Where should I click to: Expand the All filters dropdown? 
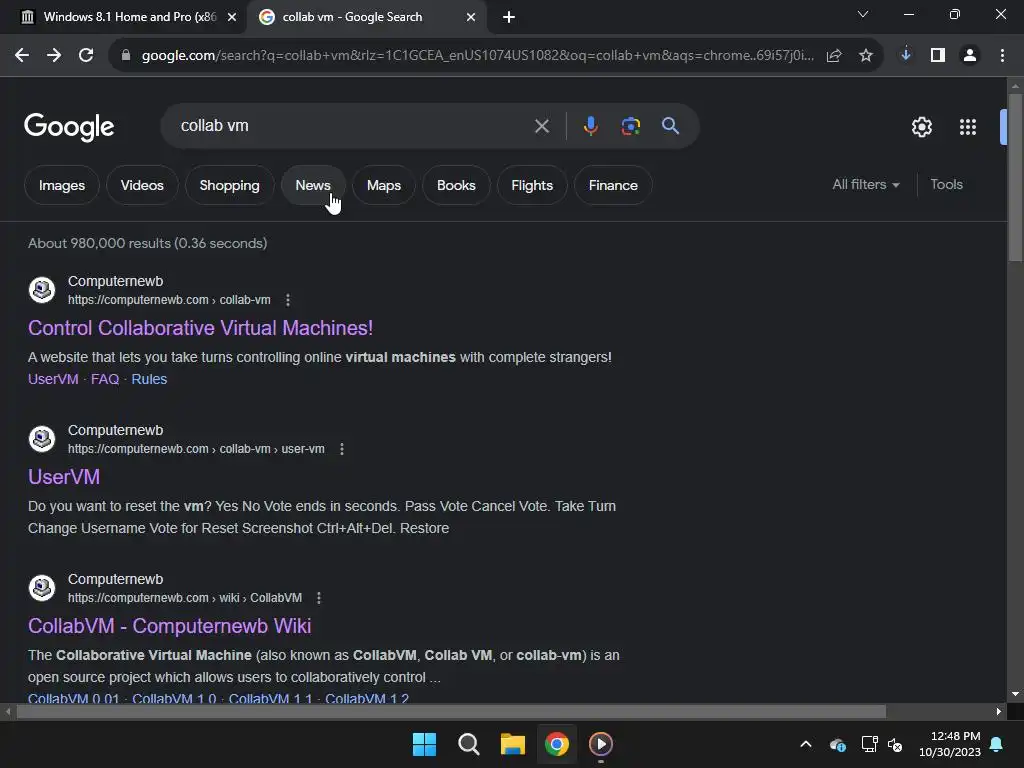pos(865,185)
